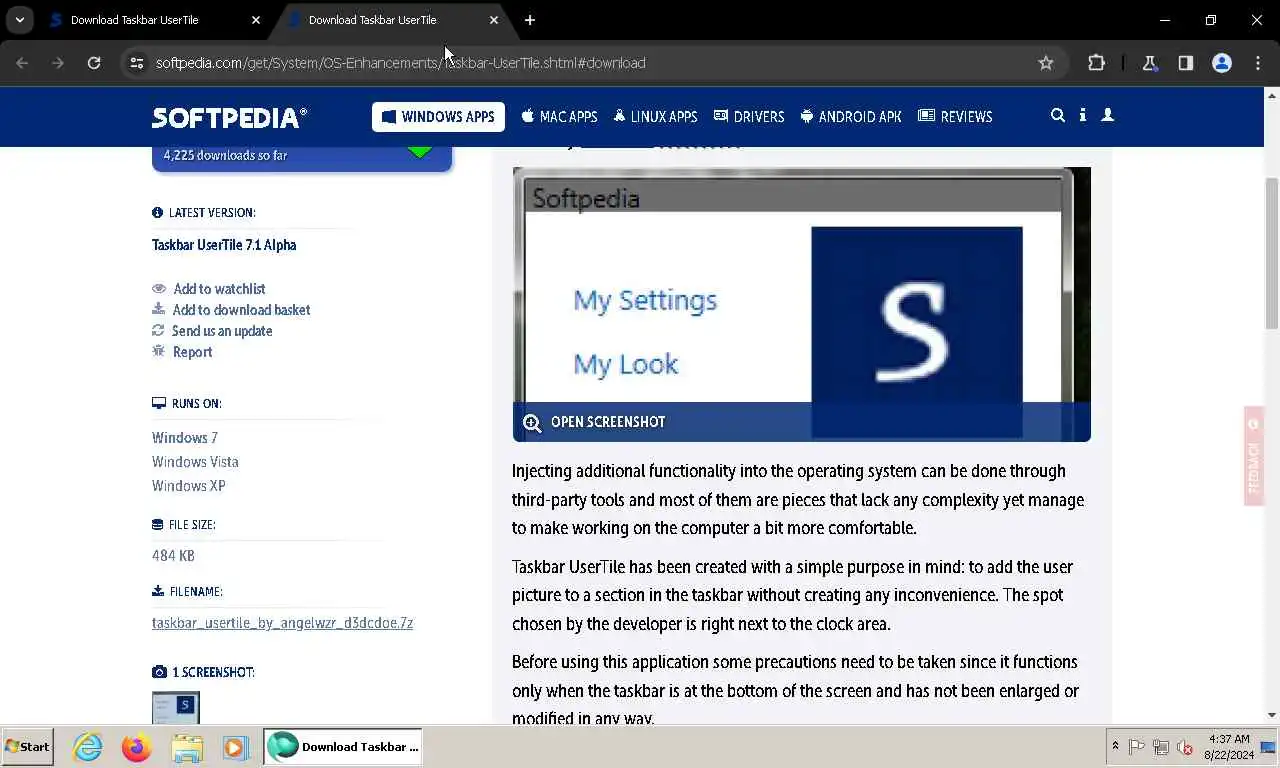The height and width of the screenshot is (768, 1280).
Task: Click the 4,225 downloads so far button
Action: (302, 158)
